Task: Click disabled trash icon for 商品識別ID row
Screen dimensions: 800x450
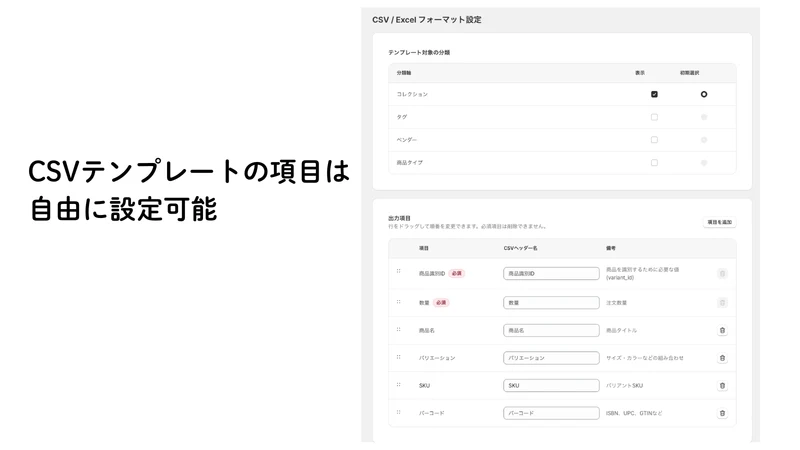Action: click(x=722, y=273)
